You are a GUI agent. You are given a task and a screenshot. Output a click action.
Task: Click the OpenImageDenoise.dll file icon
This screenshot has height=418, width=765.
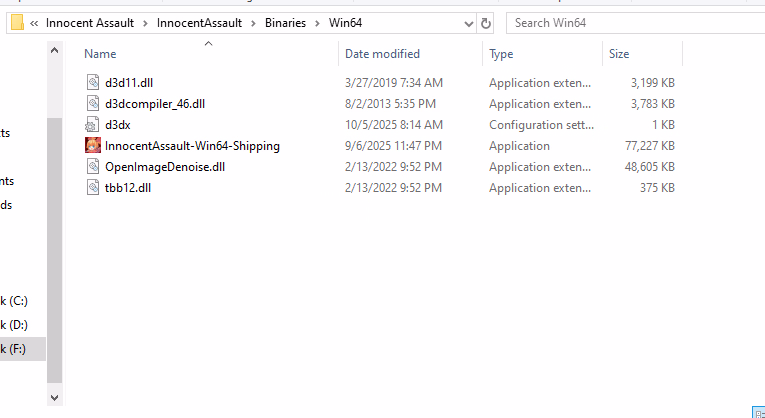point(93,167)
